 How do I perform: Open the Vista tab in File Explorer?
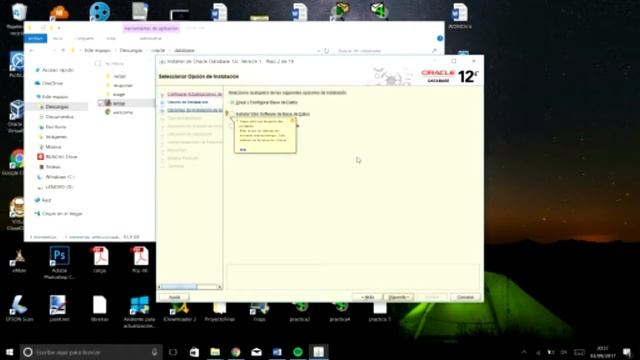(x=111, y=38)
